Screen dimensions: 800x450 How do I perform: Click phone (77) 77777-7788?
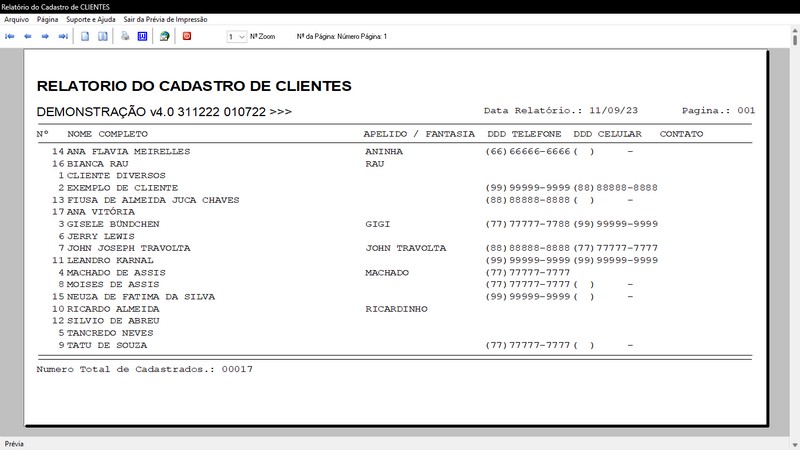pos(528,224)
